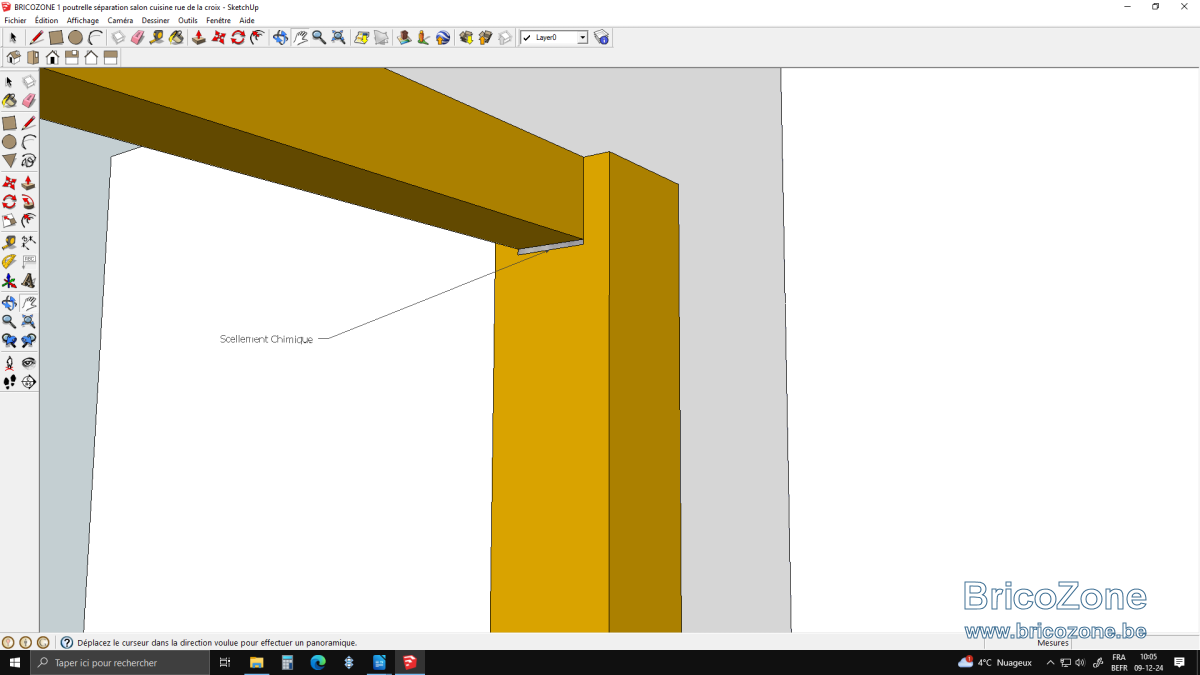1200x675 pixels.
Task: Toggle the checkmark beside Layer0
Action: [527, 38]
